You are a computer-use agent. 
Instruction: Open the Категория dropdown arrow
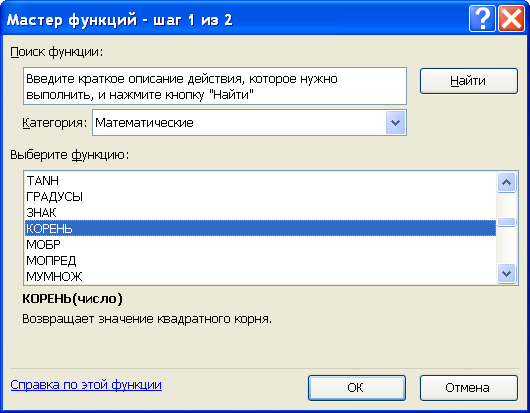click(395, 123)
